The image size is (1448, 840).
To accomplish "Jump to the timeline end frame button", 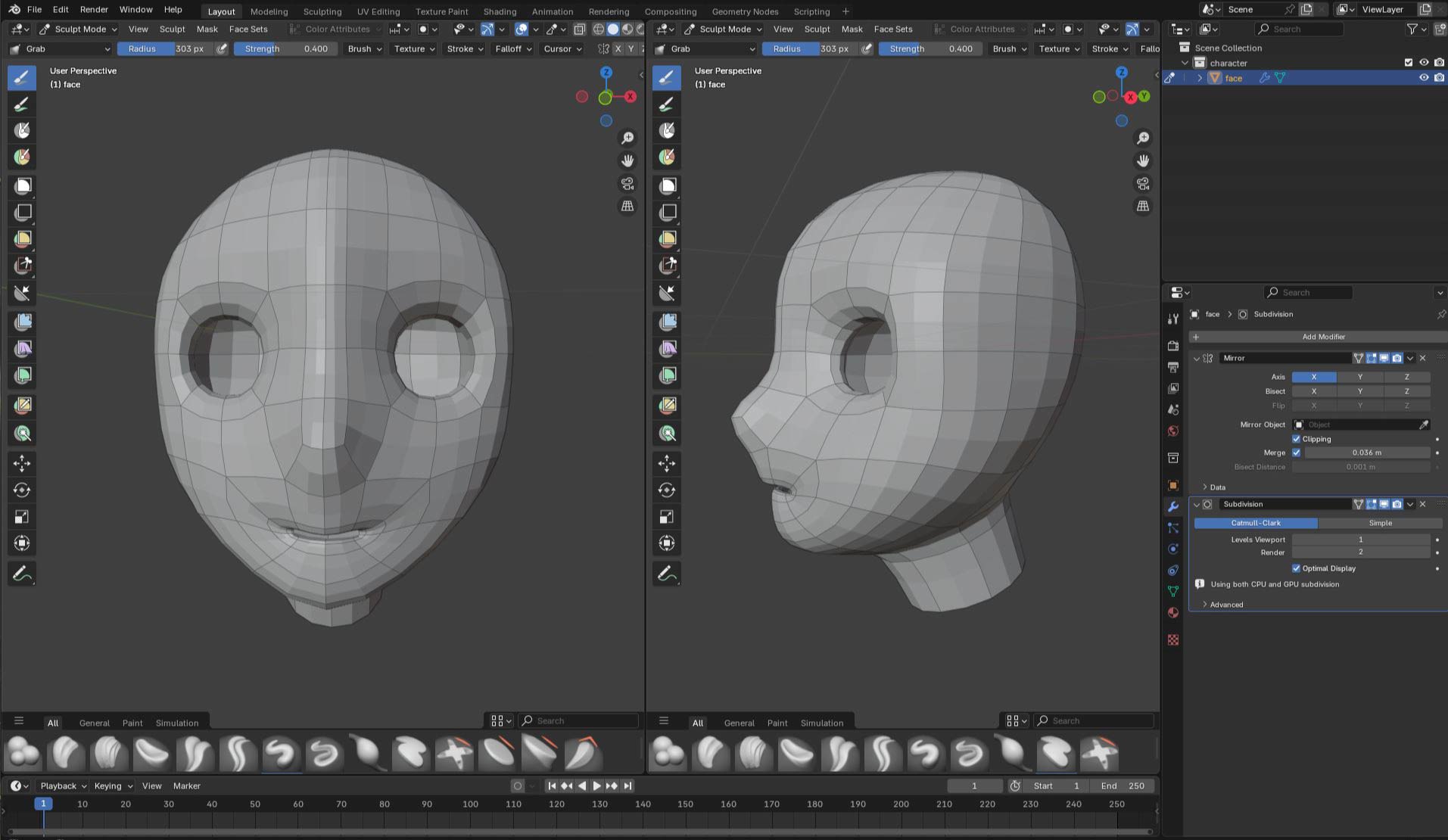I will pyautogui.click(x=627, y=786).
